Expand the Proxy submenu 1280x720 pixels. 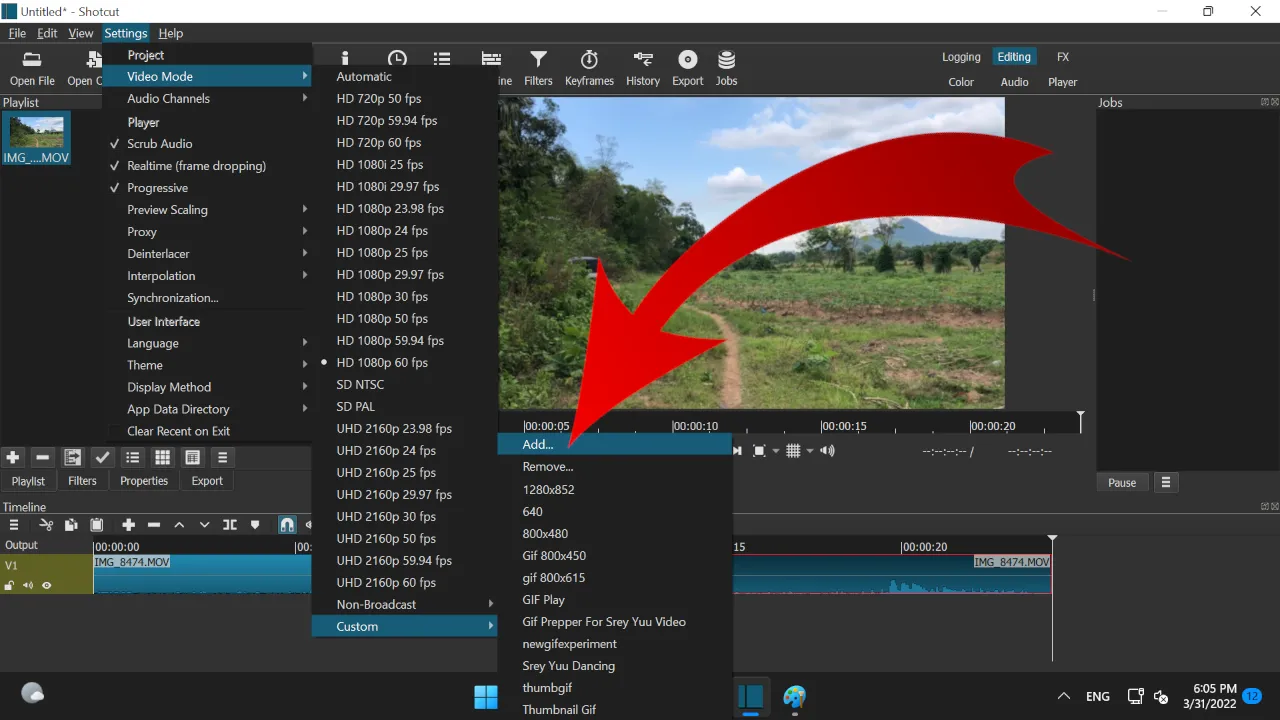click(x=207, y=232)
